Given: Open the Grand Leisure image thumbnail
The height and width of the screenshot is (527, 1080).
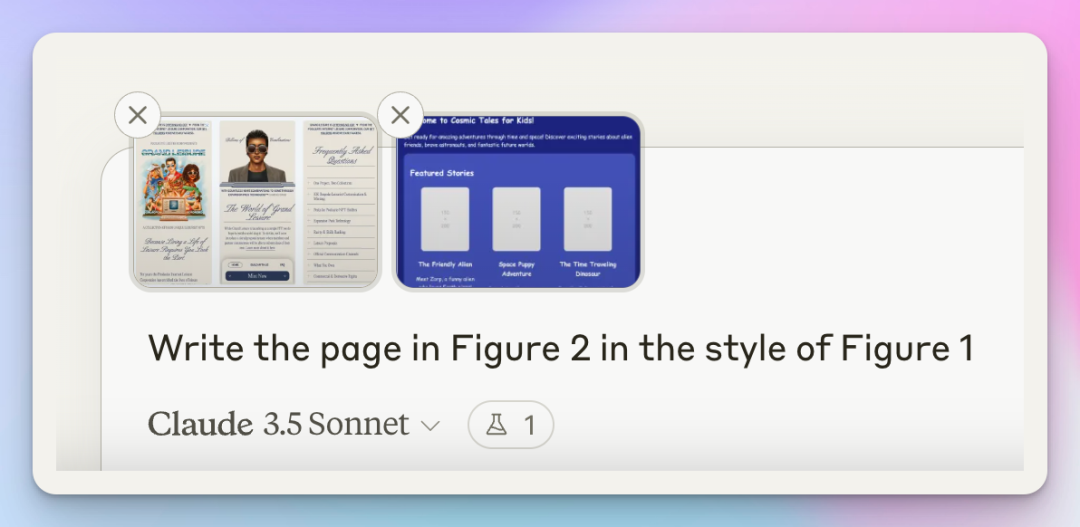Looking at the screenshot, I should coord(255,203).
